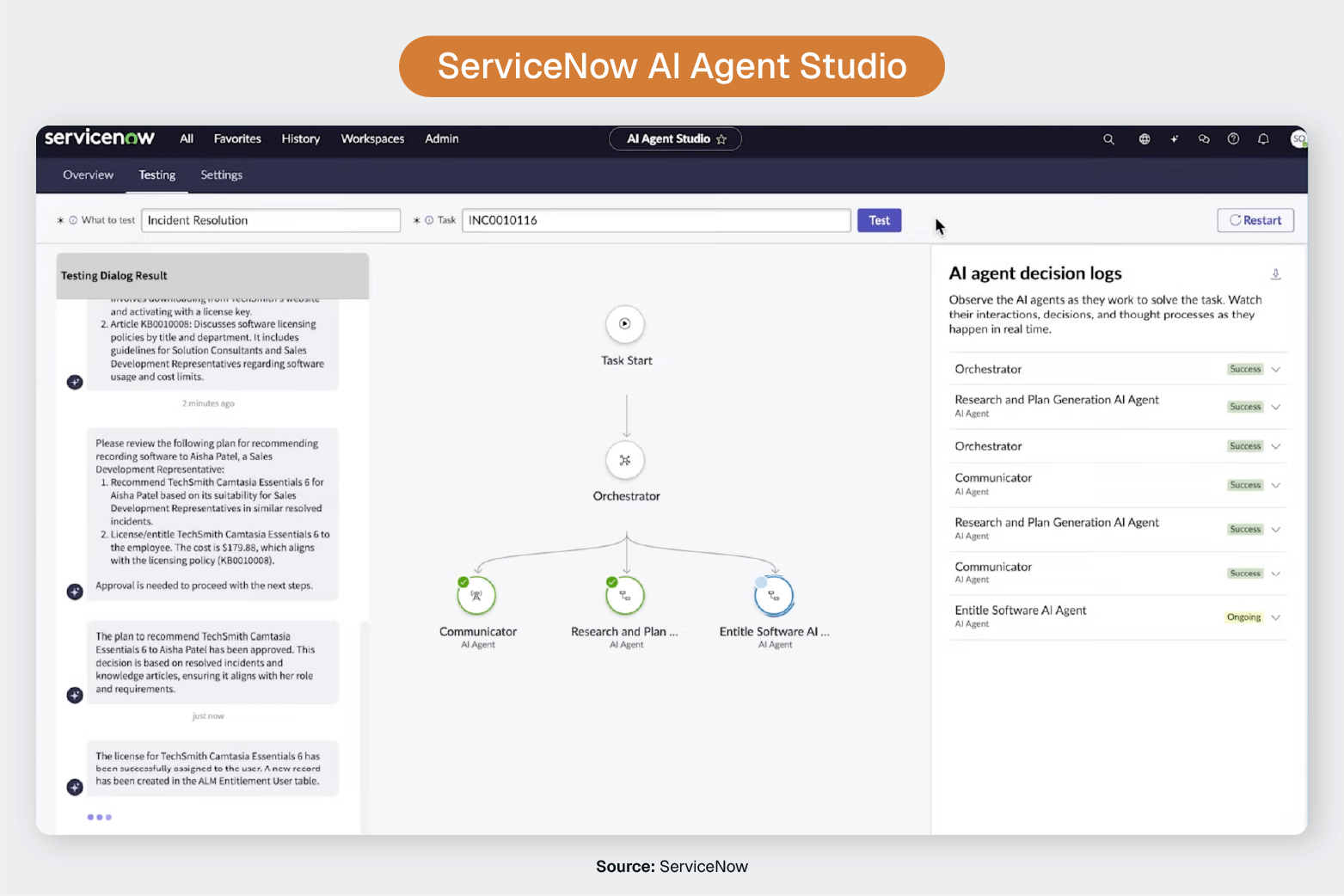Open the global search icon
1344x896 pixels.
[x=1108, y=138]
